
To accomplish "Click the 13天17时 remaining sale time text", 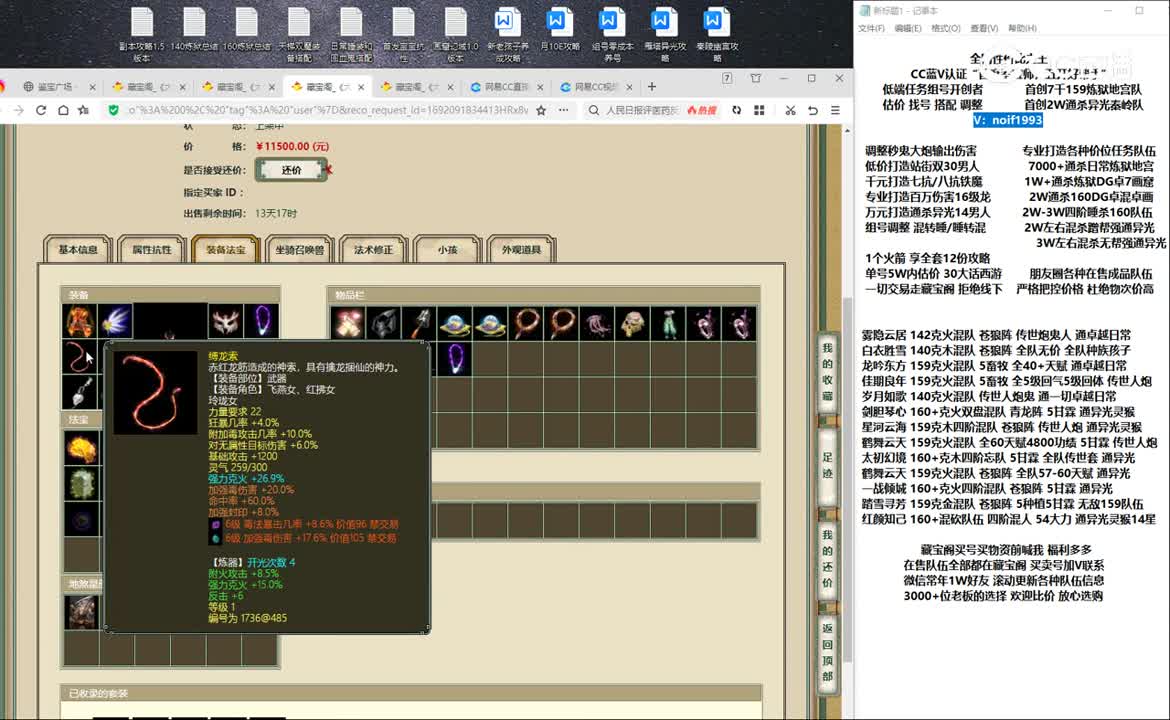I will point(276,213).
